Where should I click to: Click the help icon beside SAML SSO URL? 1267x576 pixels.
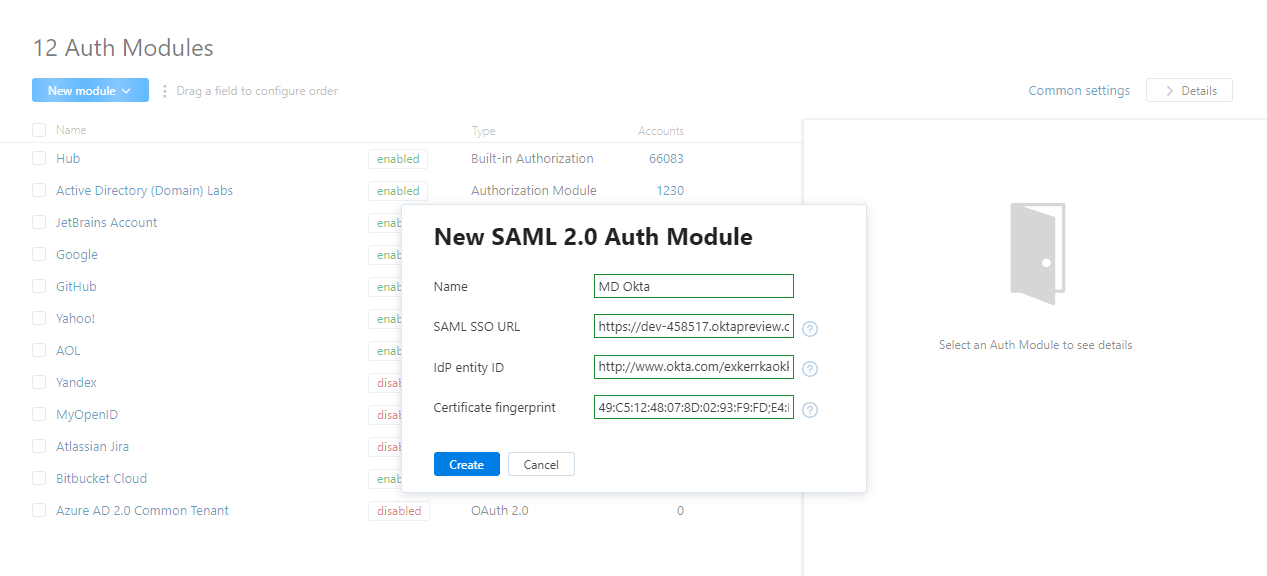click(809, 327)
